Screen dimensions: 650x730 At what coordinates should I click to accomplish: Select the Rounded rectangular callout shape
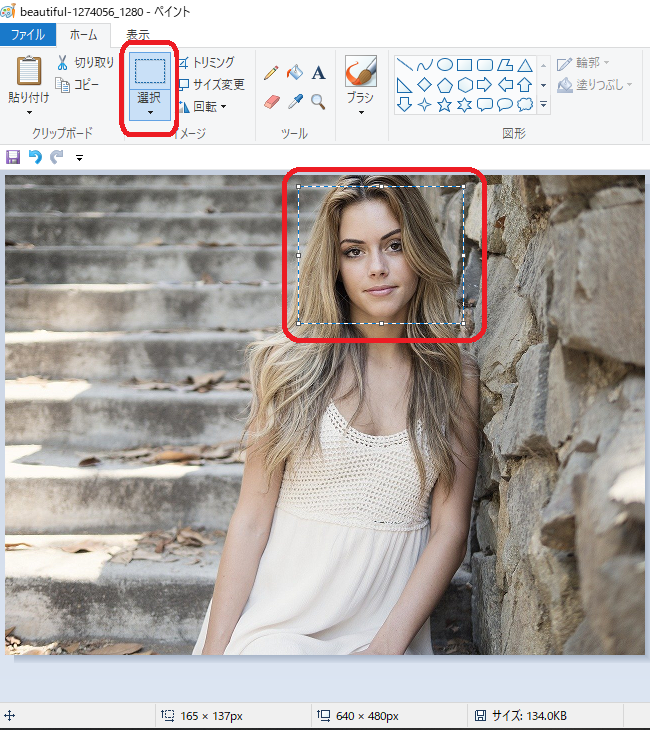click(485, 105)
